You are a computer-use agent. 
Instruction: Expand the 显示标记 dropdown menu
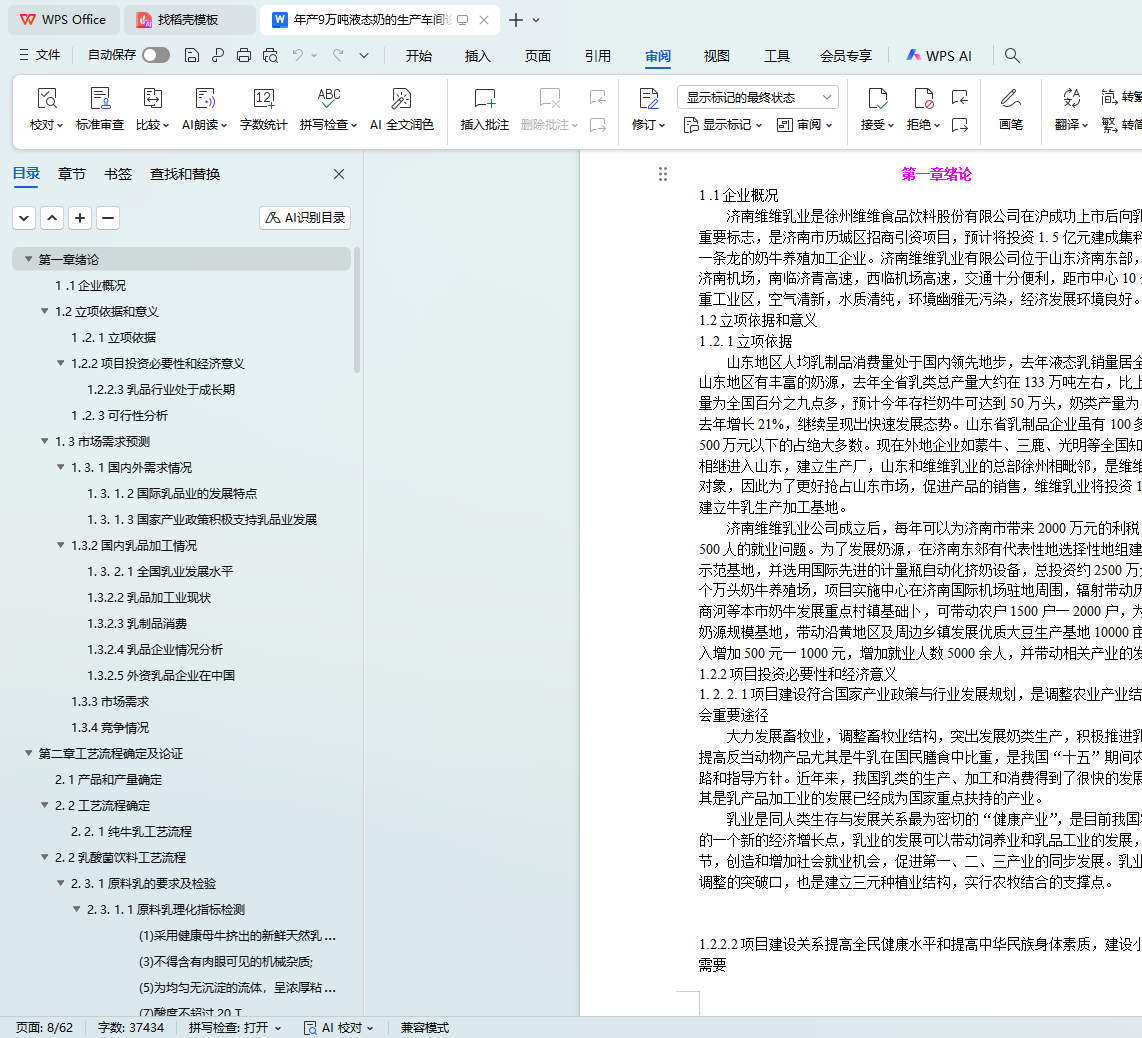pyautogui.click(x=723, y=125)
